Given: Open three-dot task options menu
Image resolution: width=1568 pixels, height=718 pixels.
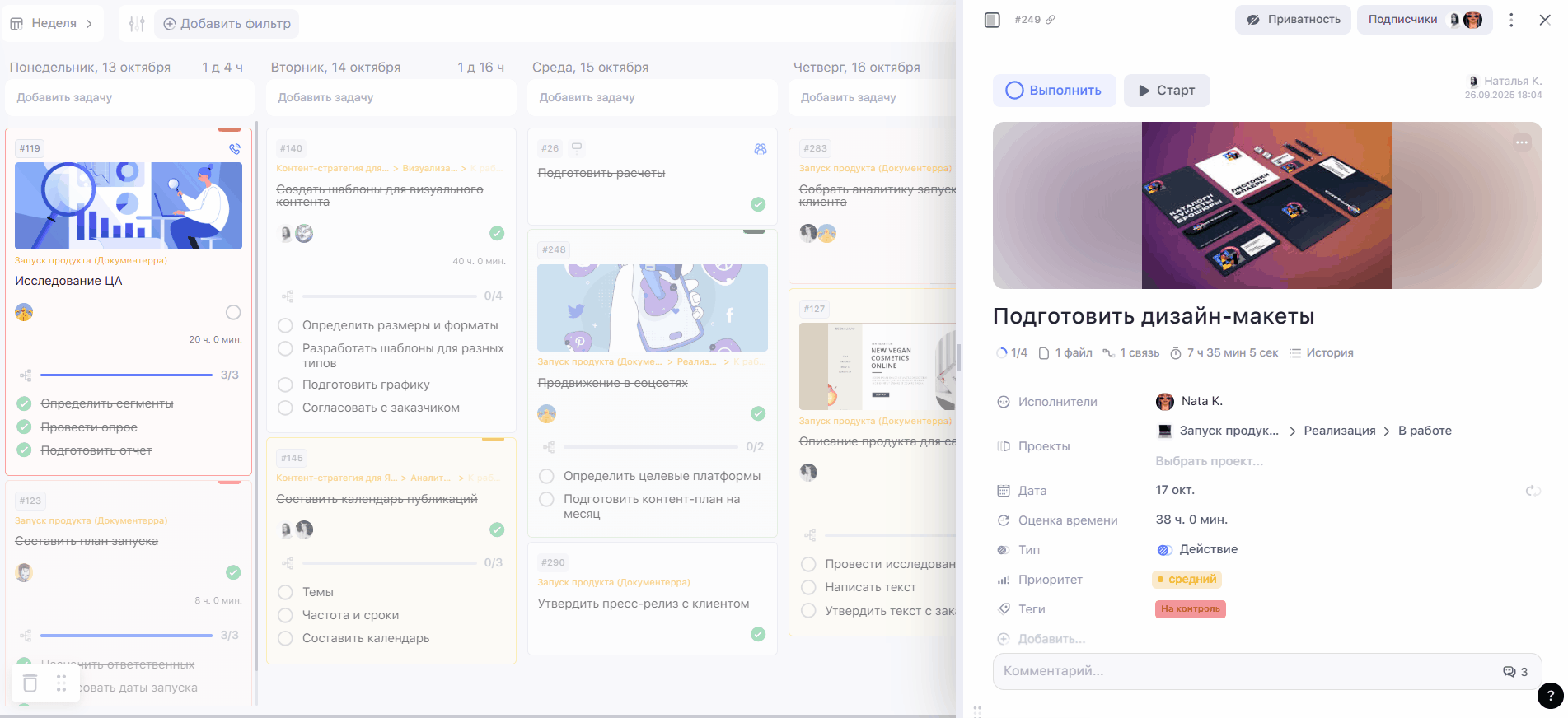Looking at the screenshot, I should click(x=1510, y=20).
